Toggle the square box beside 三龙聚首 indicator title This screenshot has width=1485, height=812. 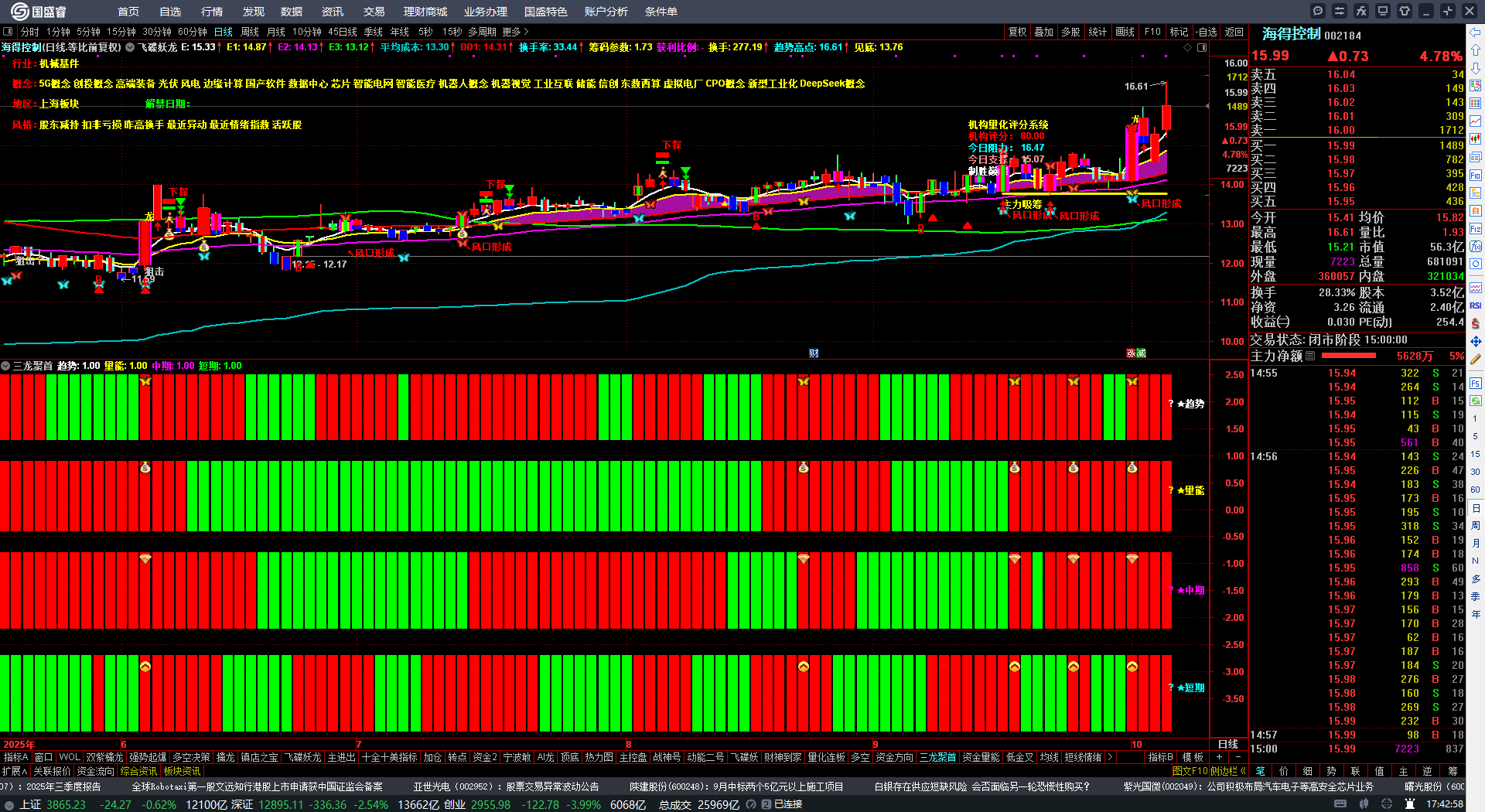pos(5,366)
